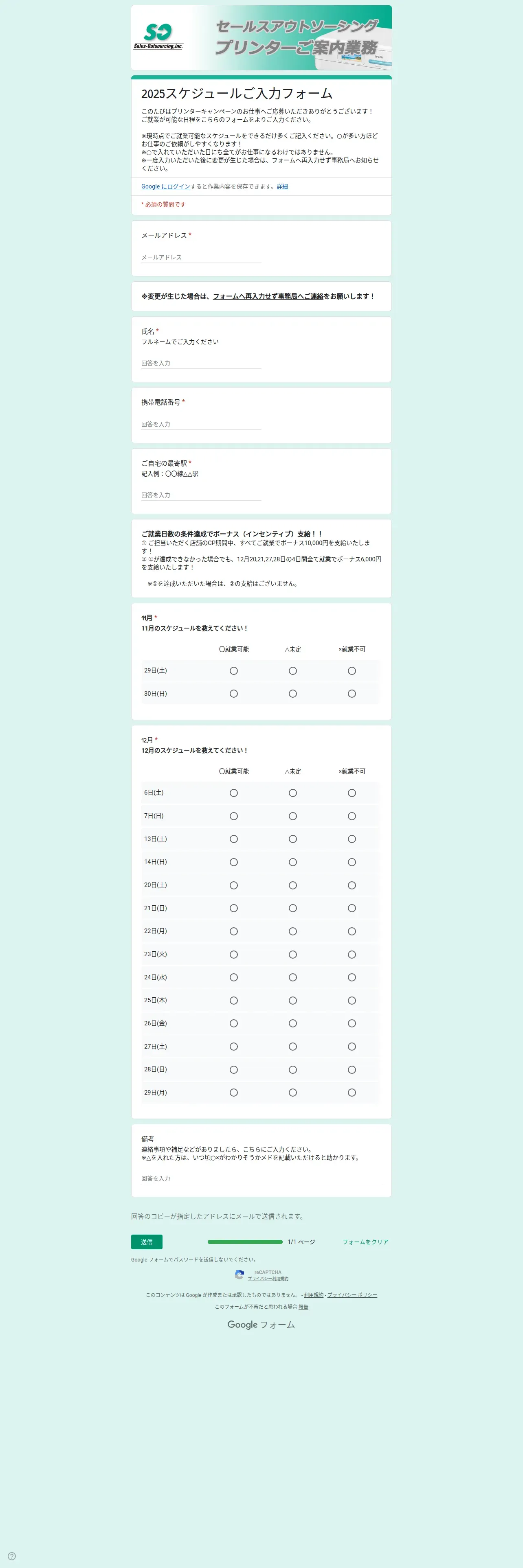
Task: Click the green page progress bar
Action: click(x=245, y=1242)
